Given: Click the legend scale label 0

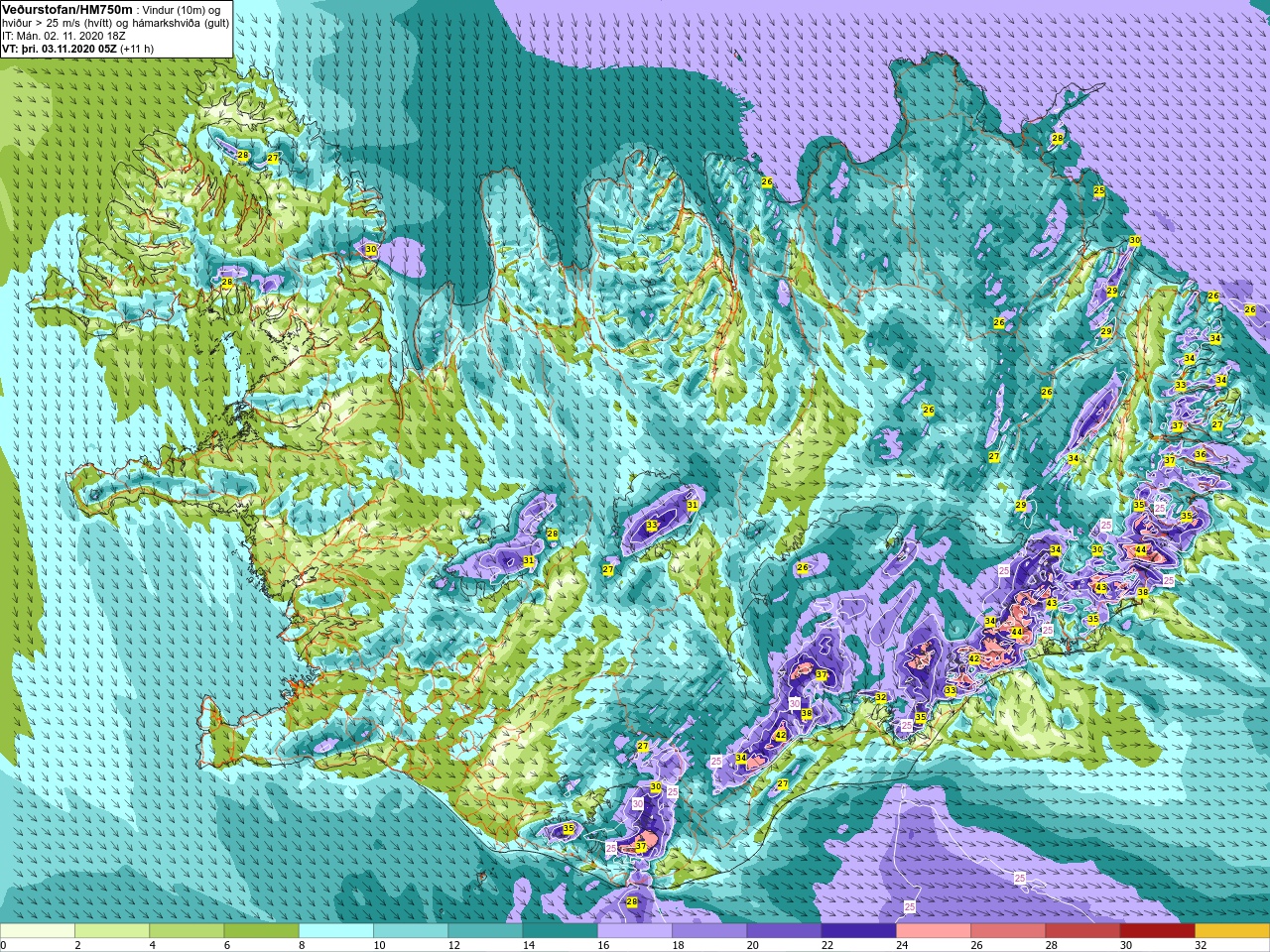Looking at the screenshot, I should 4,946.
